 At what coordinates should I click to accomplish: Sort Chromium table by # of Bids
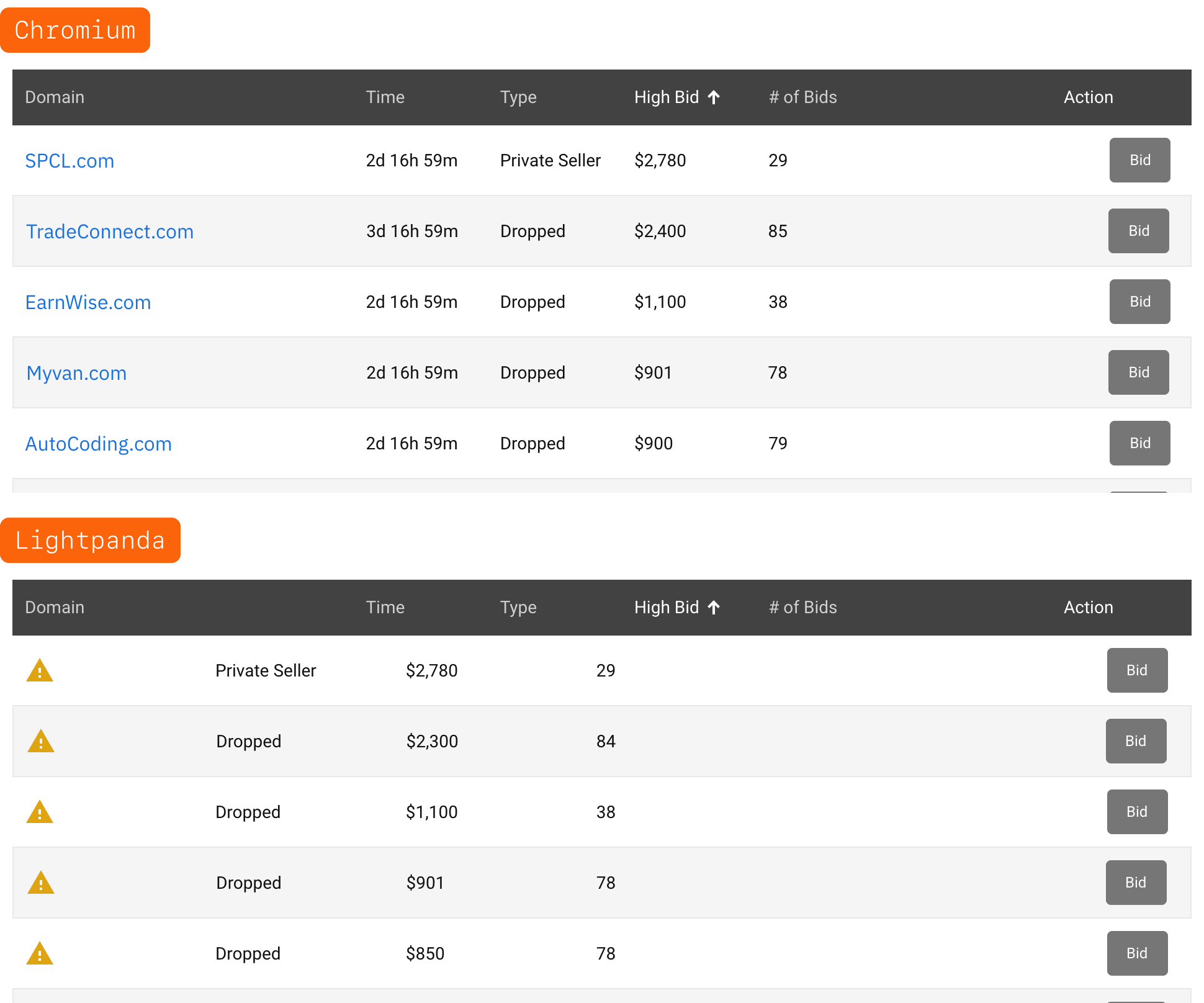[x=802, y=97]
